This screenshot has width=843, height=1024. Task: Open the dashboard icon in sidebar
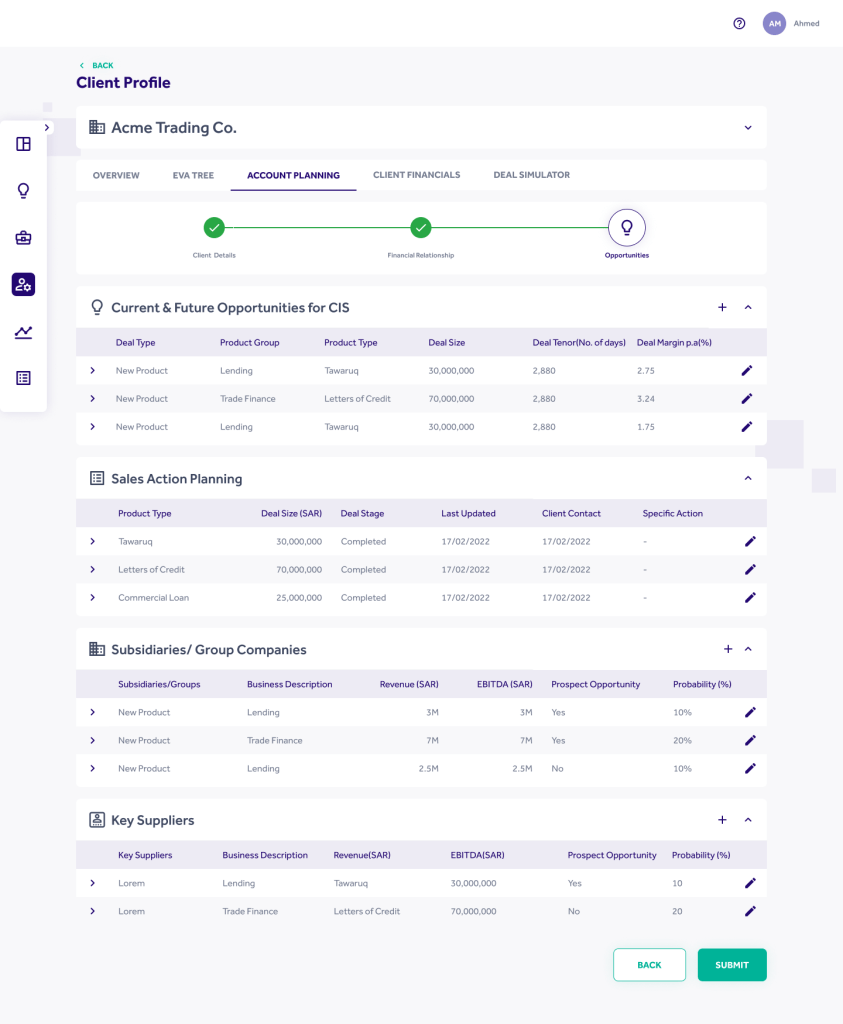pos(24,144)
